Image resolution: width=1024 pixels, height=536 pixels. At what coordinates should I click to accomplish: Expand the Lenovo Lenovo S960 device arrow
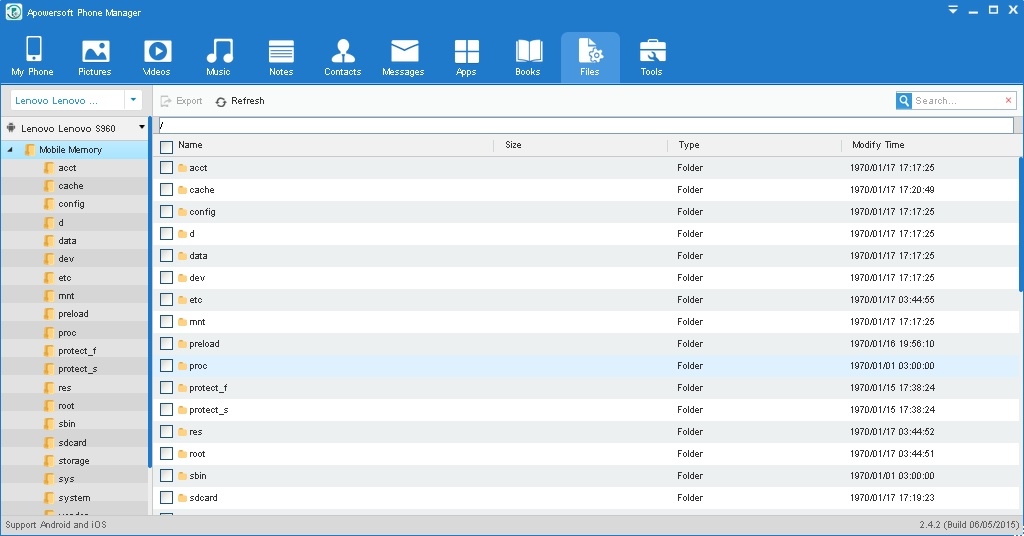(x=142, y=127)
